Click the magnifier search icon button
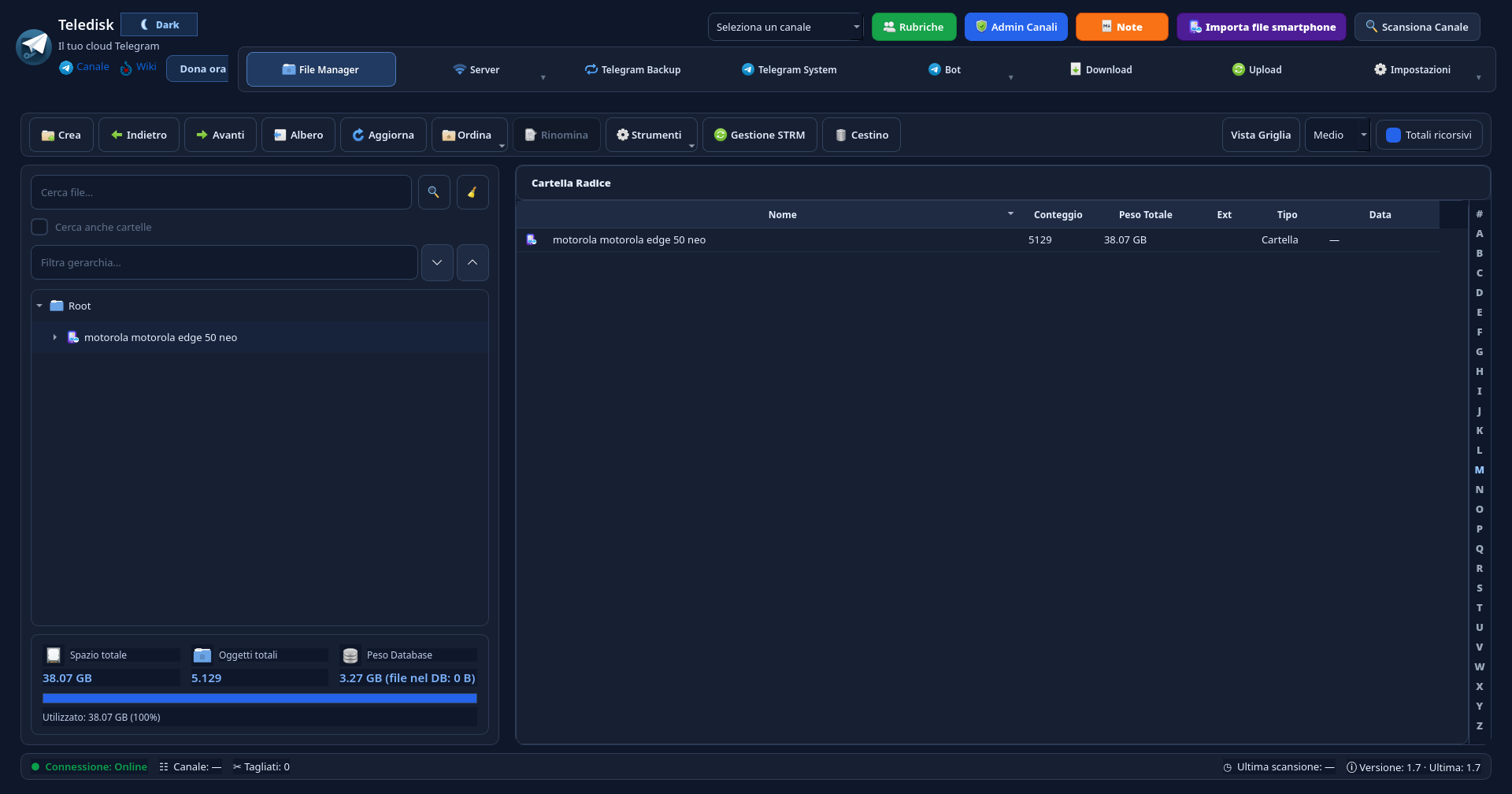1512x794 pixels. (x=434, y=192)
